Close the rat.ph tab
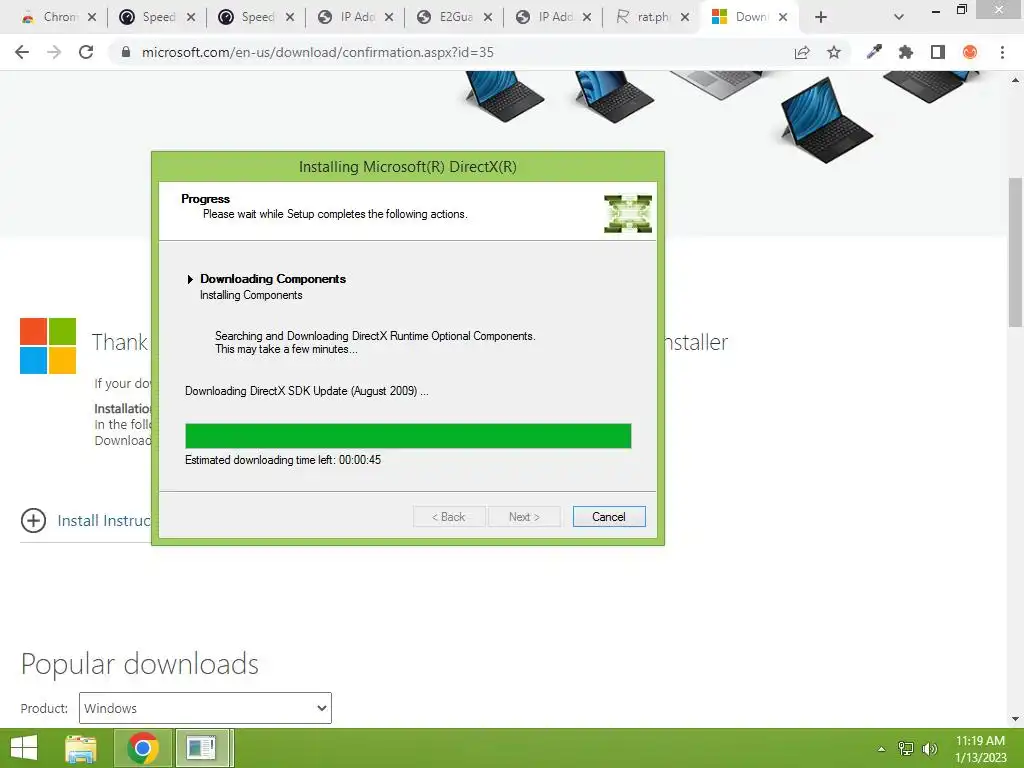Viewport: 1024px width, 768px height. coord(684,18)
